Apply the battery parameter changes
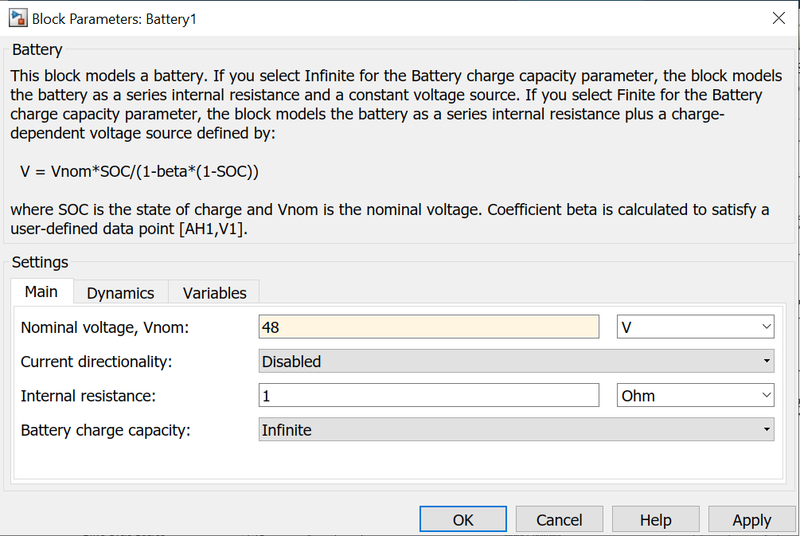This screenshot has width=800, height=536. coord(751,520)
